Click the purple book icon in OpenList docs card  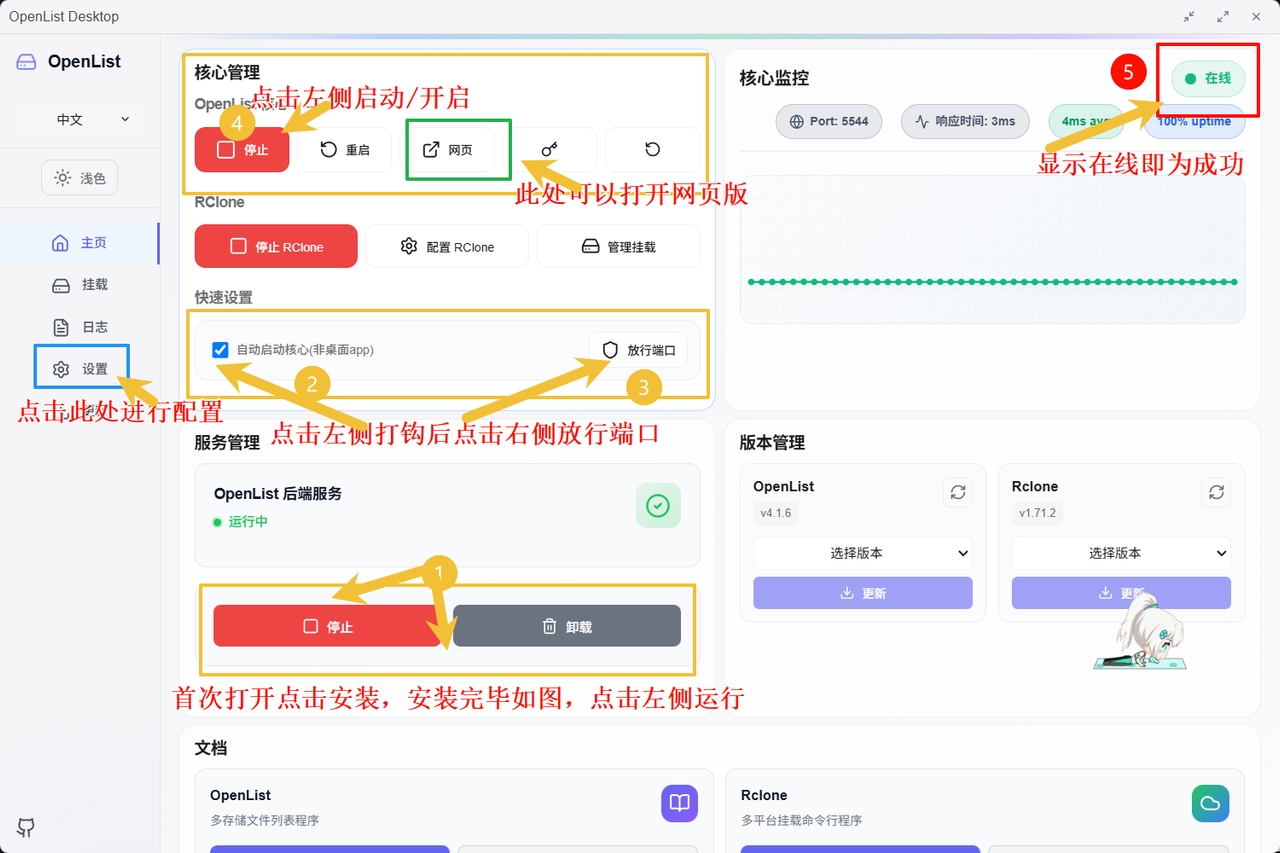click(679, 803)
